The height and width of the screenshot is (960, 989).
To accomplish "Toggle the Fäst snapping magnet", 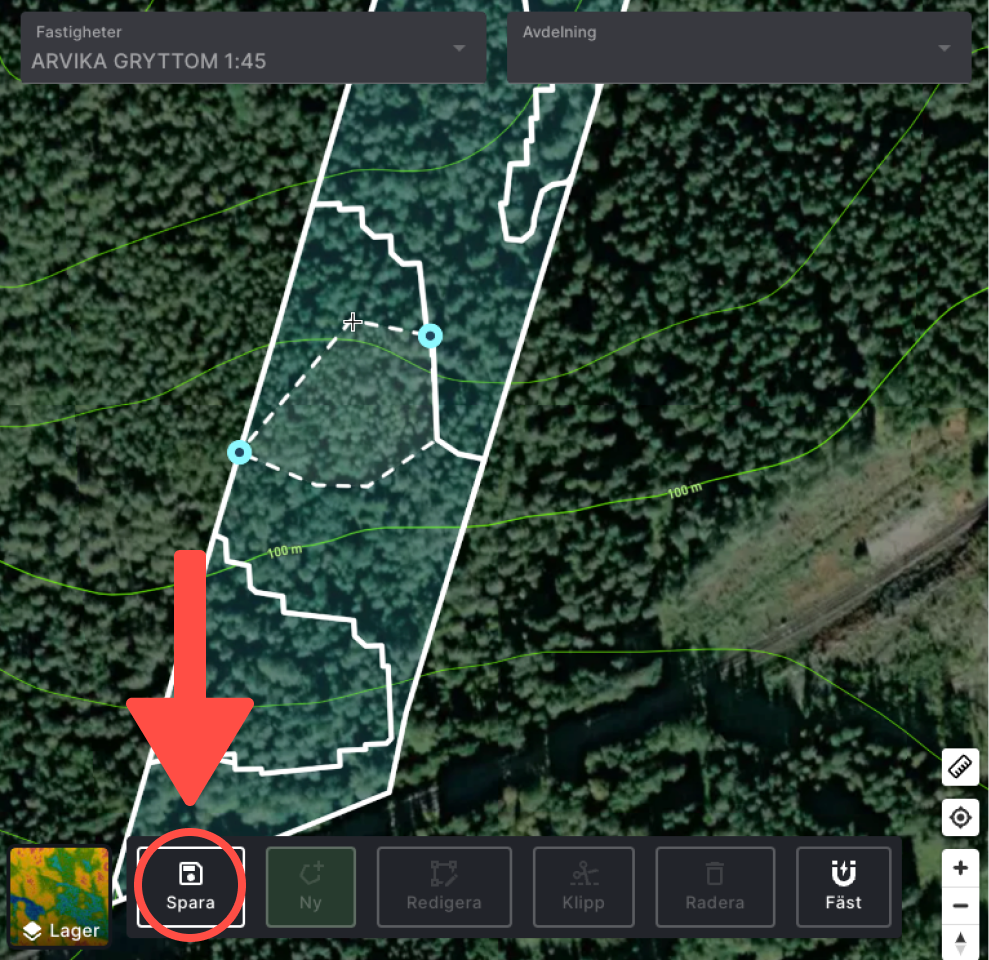I will click(x=843, y=887).
